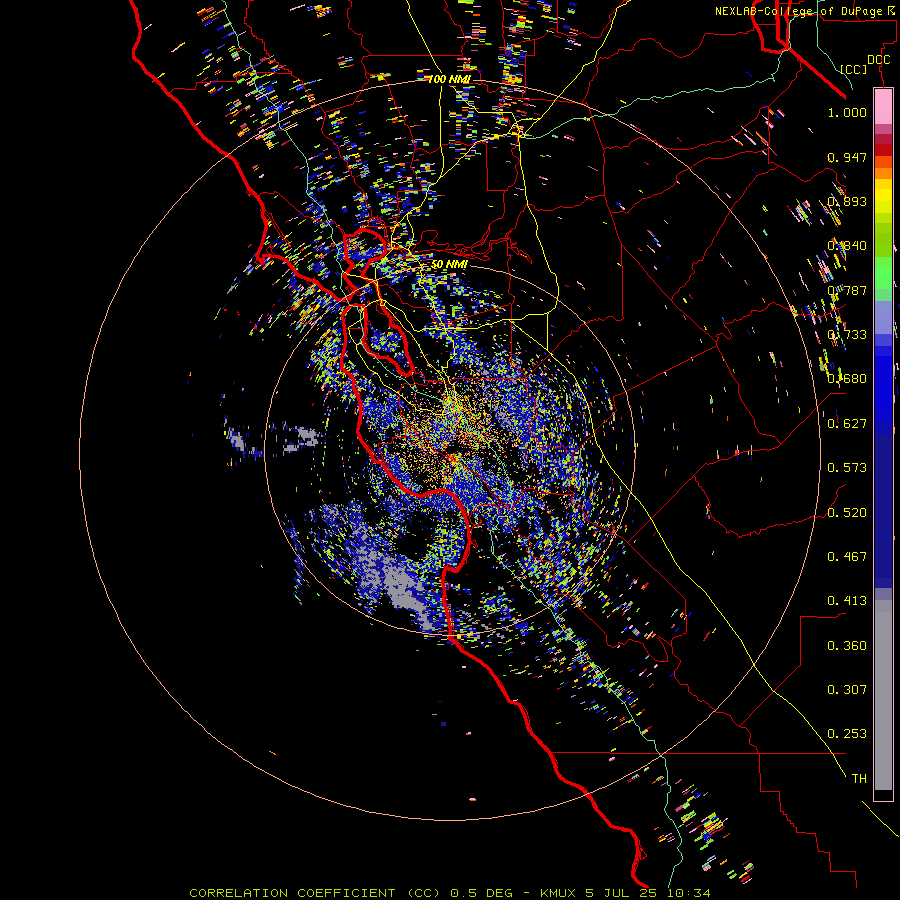Viewport: 900px width, 900px height.
Task: Click the 50 NMI range ring label
Action: point(449,265)
